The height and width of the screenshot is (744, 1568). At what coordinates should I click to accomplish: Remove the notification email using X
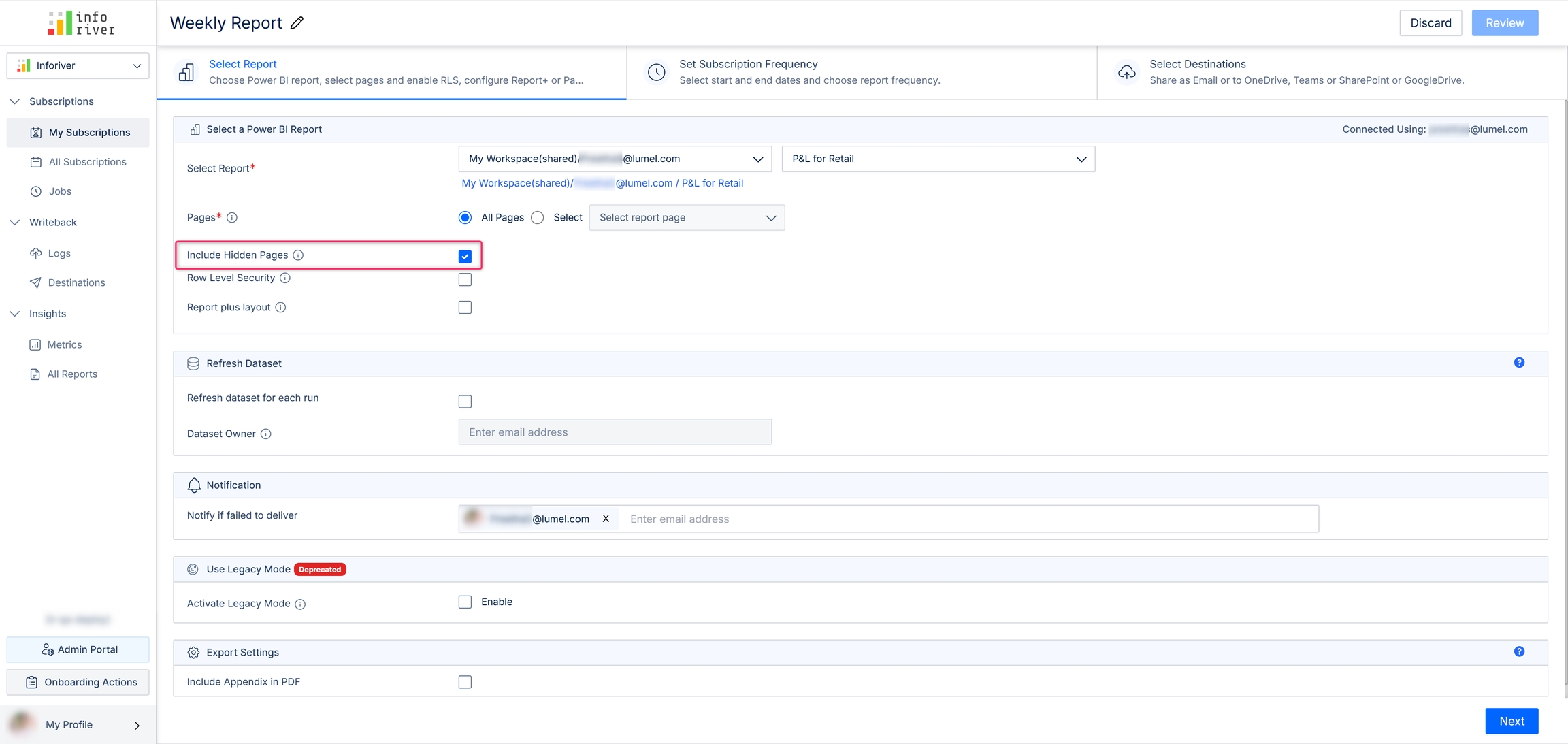point(606,519)
